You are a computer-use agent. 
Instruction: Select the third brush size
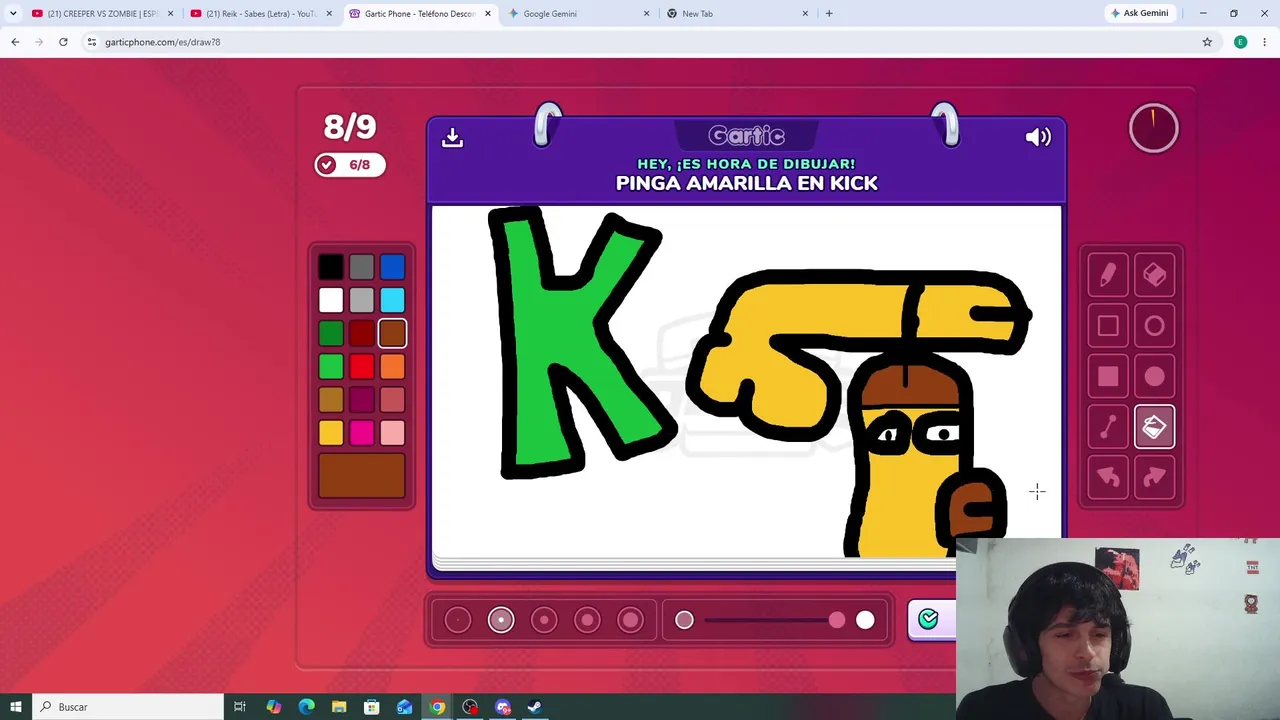[544, 620]
